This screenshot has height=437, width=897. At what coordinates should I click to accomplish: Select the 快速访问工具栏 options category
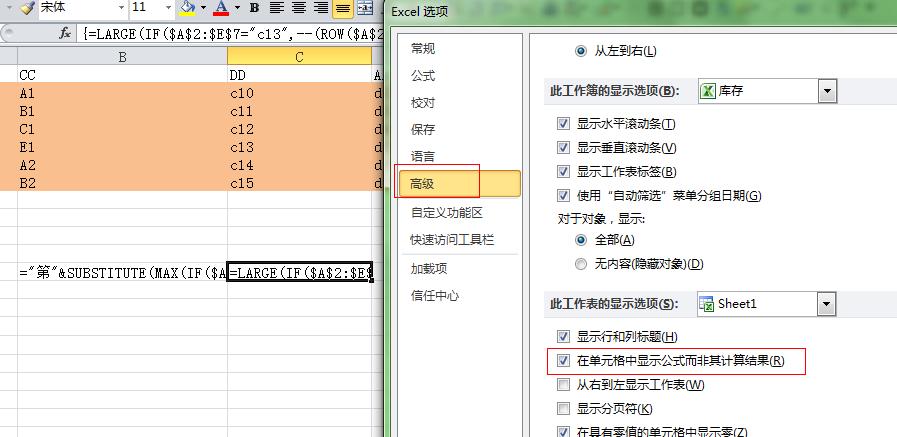(452, 240)
